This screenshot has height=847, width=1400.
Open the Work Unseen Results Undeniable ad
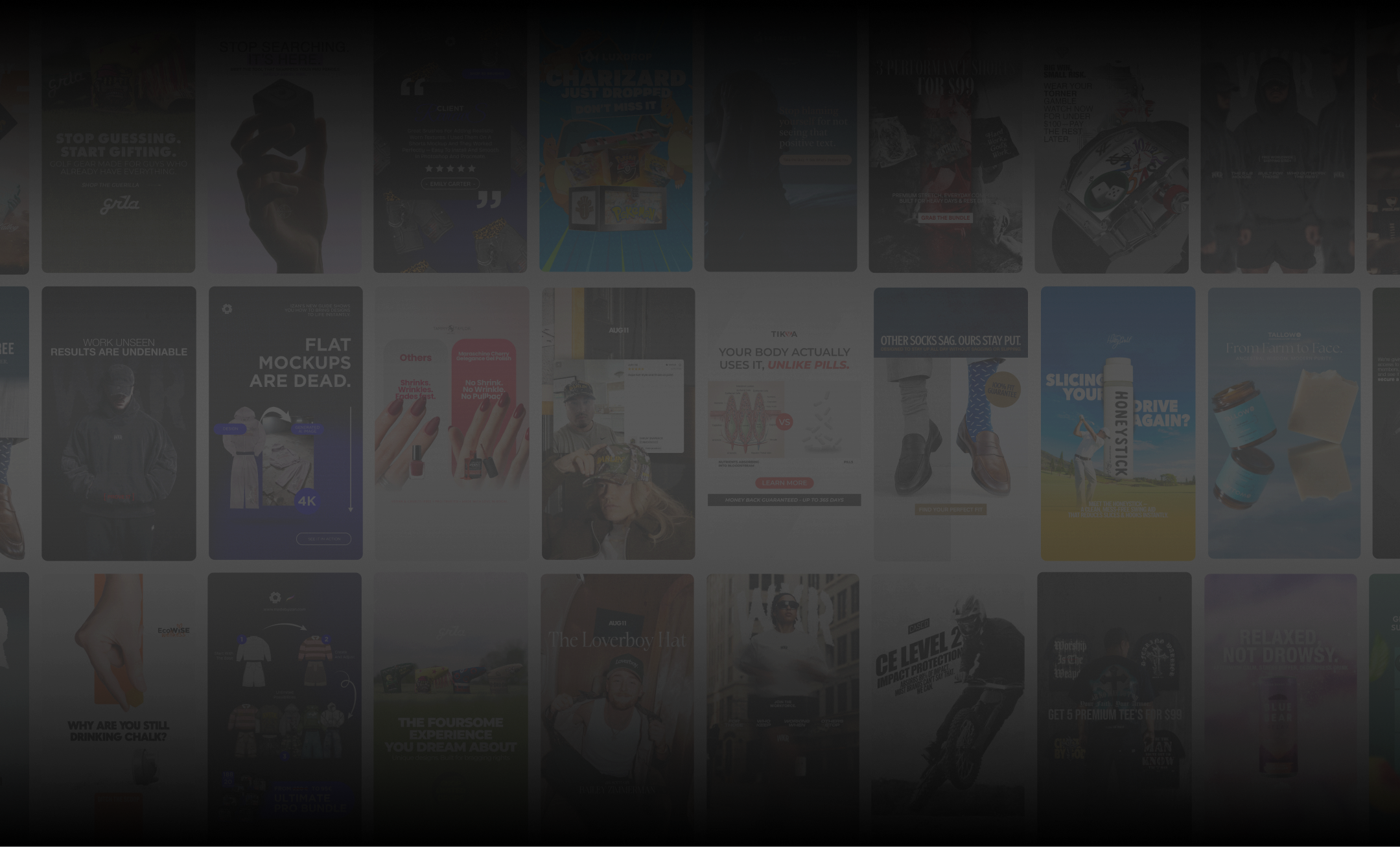click(119, 423)
